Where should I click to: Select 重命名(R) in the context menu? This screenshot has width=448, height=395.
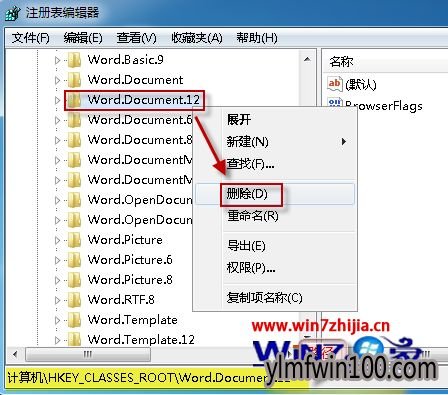[253, 216]
